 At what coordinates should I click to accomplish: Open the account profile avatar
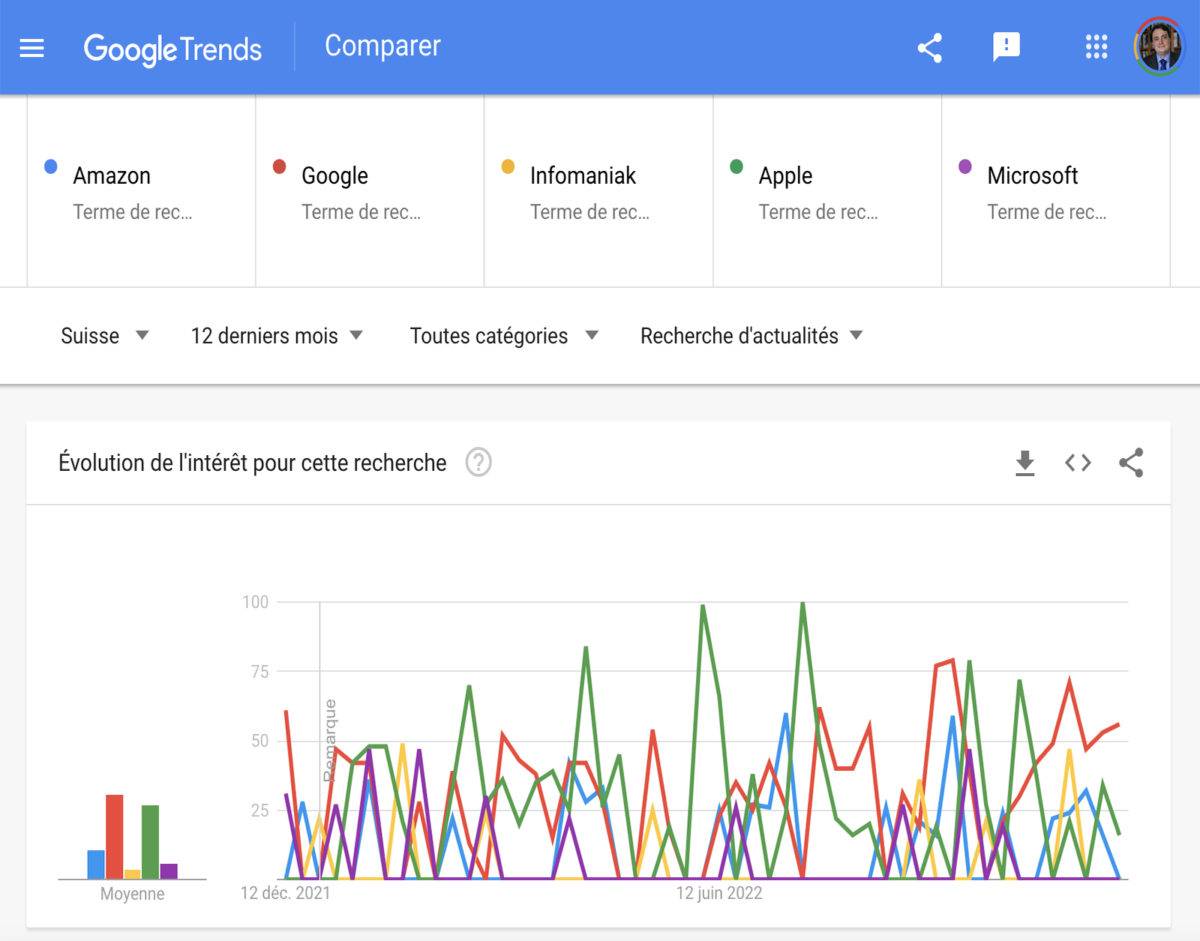(1158, 47)
